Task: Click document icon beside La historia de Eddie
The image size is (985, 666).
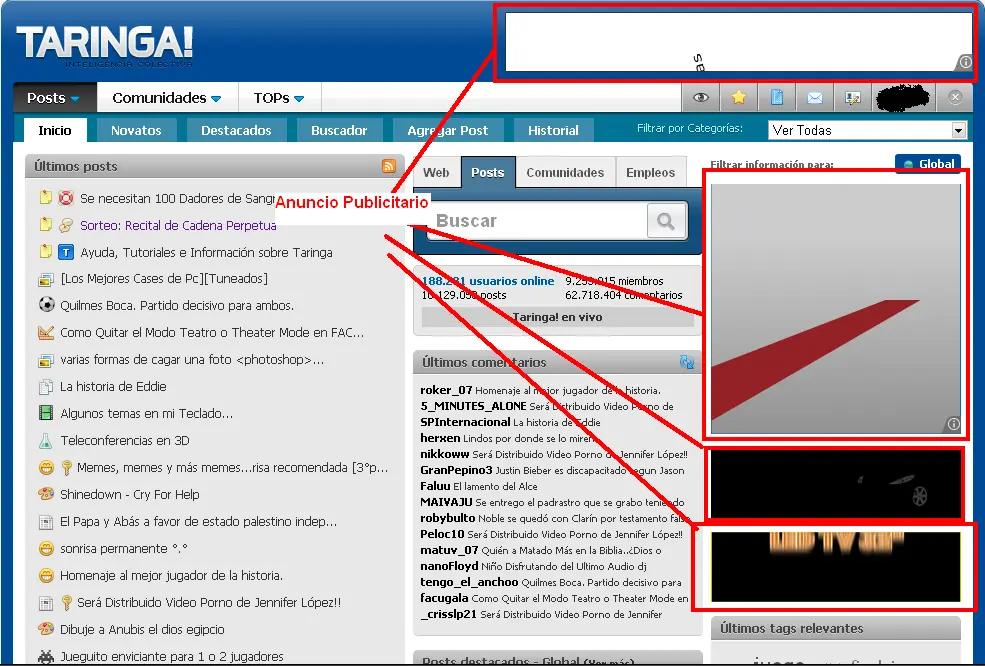Action: [46, 386]
